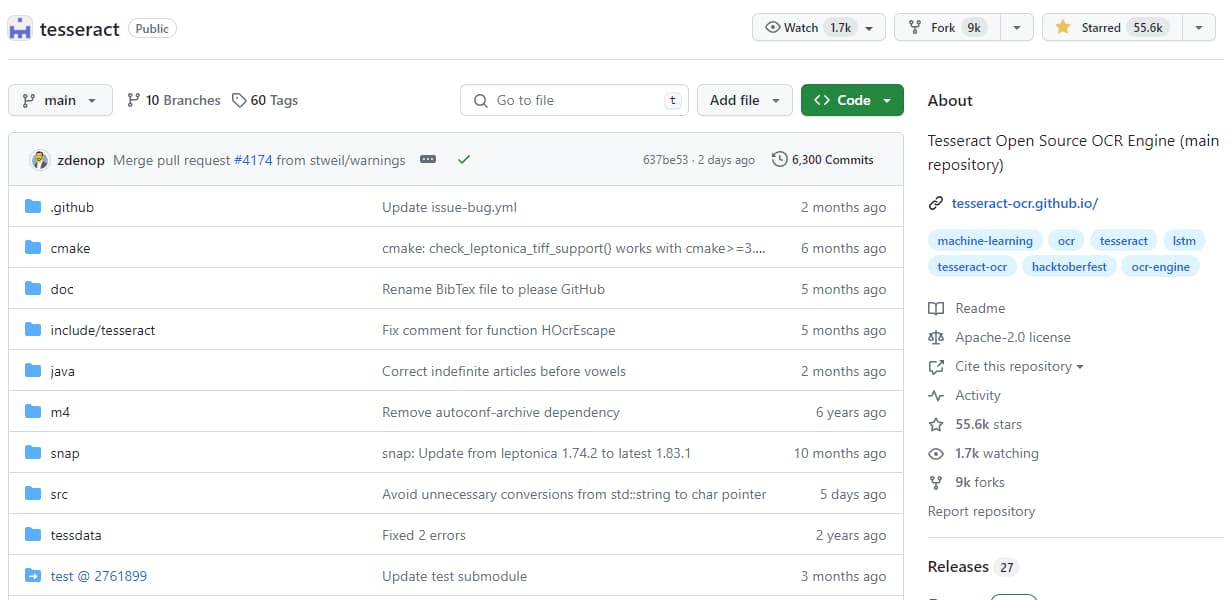Click the lstm topic tag
Image resolution: width=1232 pixels, height=600 pixels.
coord(1184,240)
